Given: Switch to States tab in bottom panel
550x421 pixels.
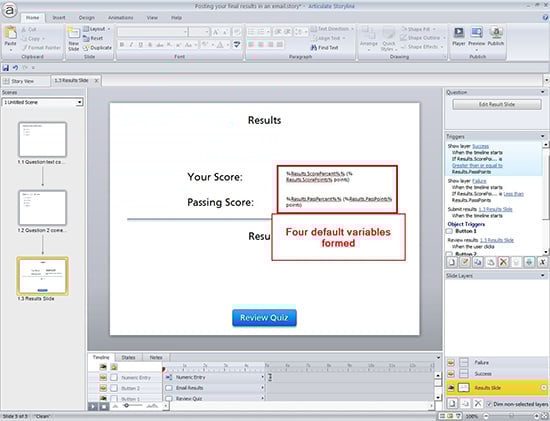Looking at the screenshot, I should [x=128, y=357].
